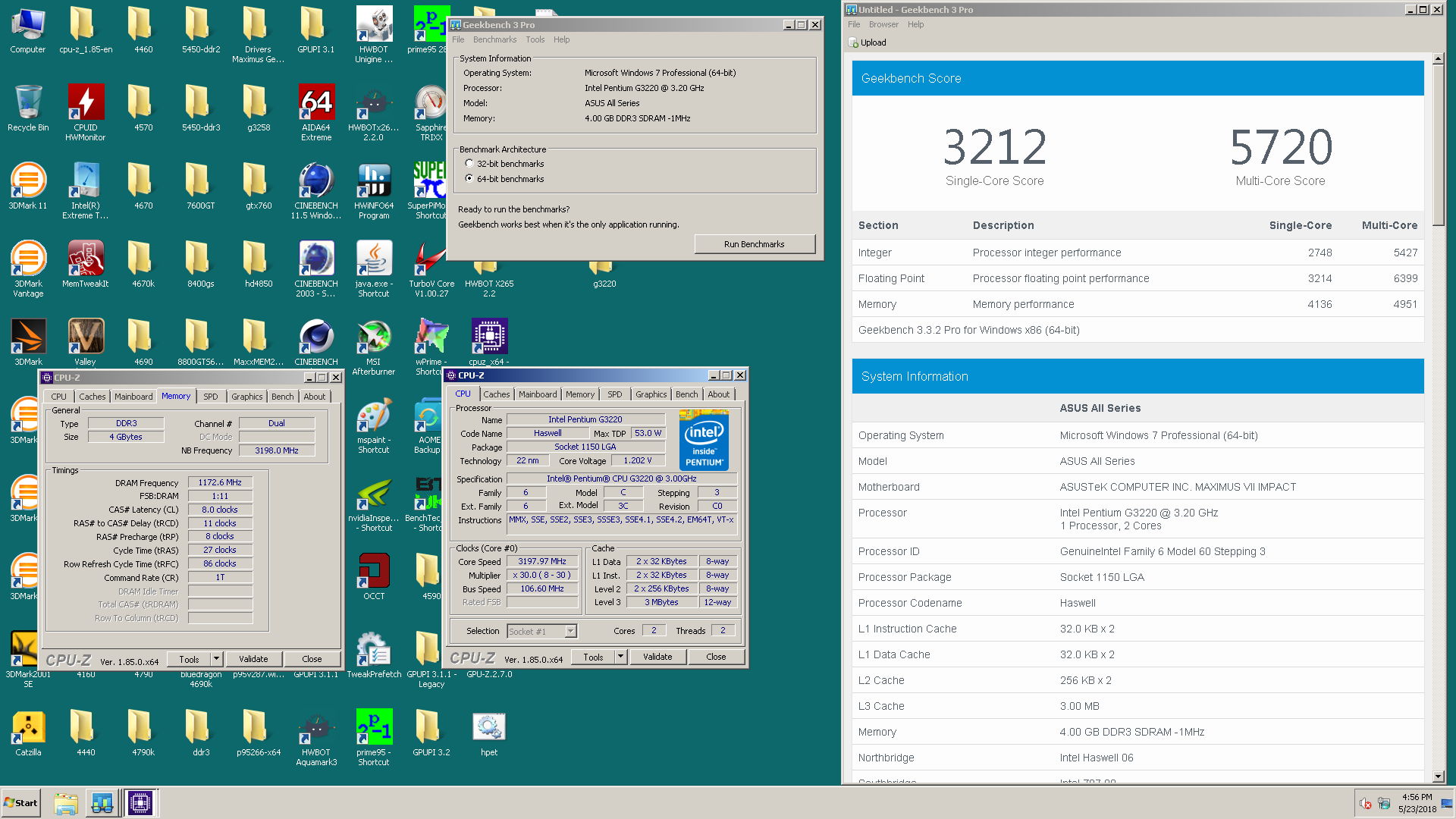Screen dimensions: 1456x819
Task: Launch HWBOT Unigine desktop icon
Action: pyautogui.click(x=374, y=34)
